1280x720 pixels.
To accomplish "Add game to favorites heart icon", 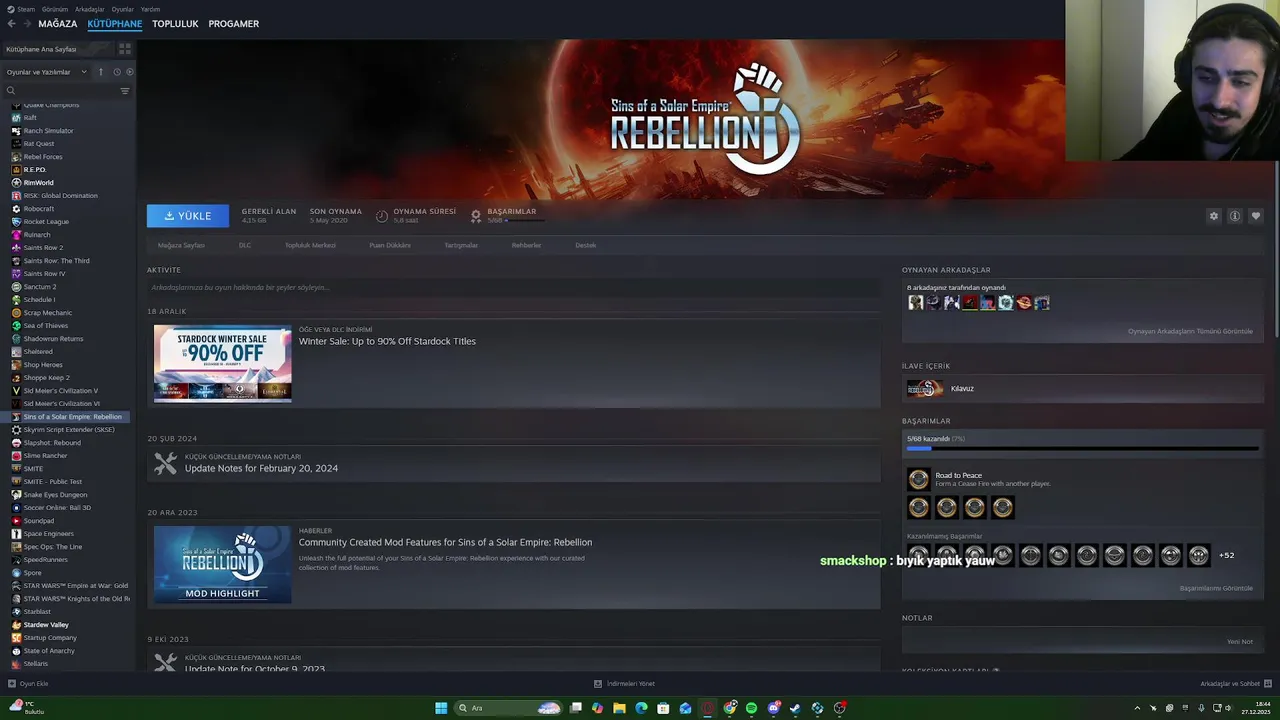I will (x=1256, y=216).
